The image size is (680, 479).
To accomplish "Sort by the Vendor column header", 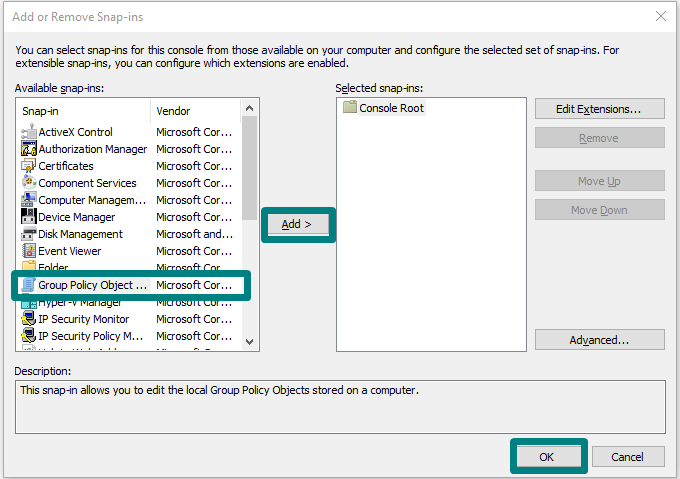I will click(195, 111).
